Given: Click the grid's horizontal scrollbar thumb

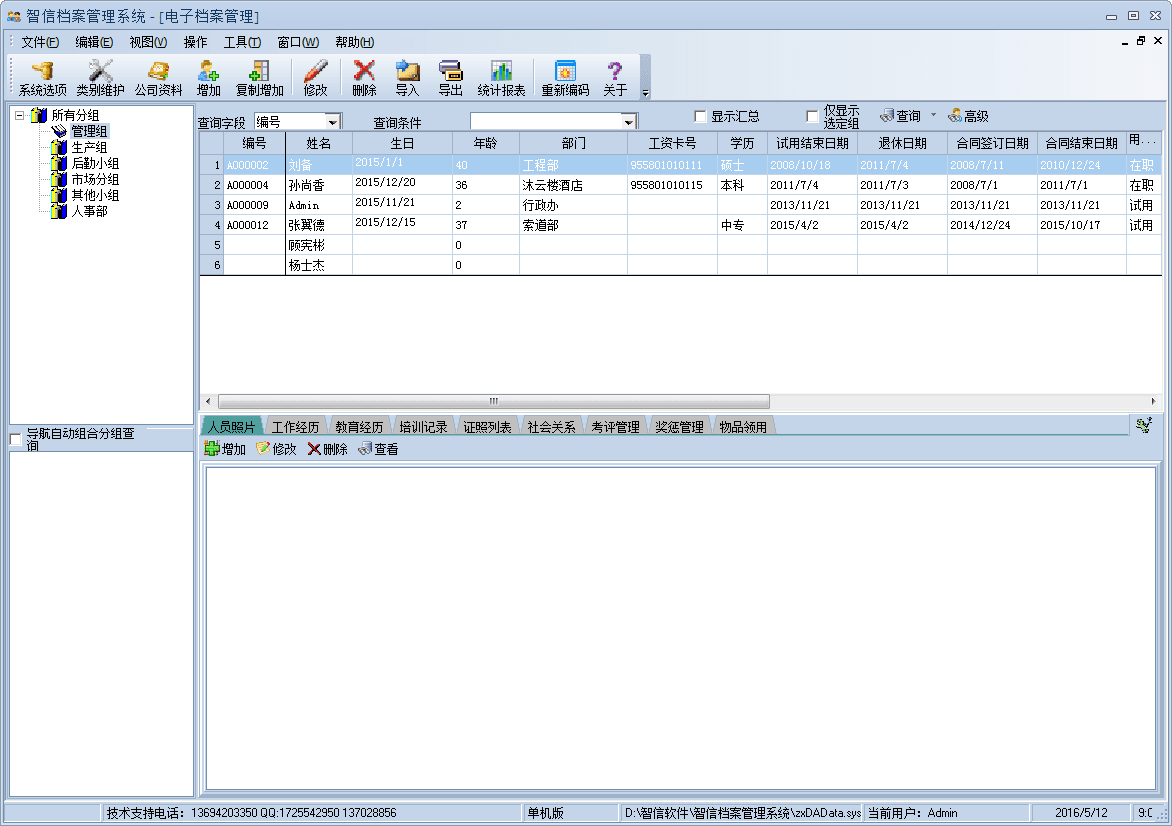Looking at the screenshot, I should 493,401.
